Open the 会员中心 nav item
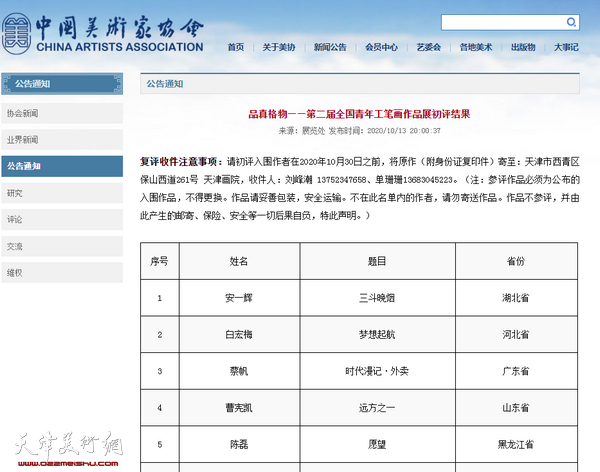 tap(382, 47)
